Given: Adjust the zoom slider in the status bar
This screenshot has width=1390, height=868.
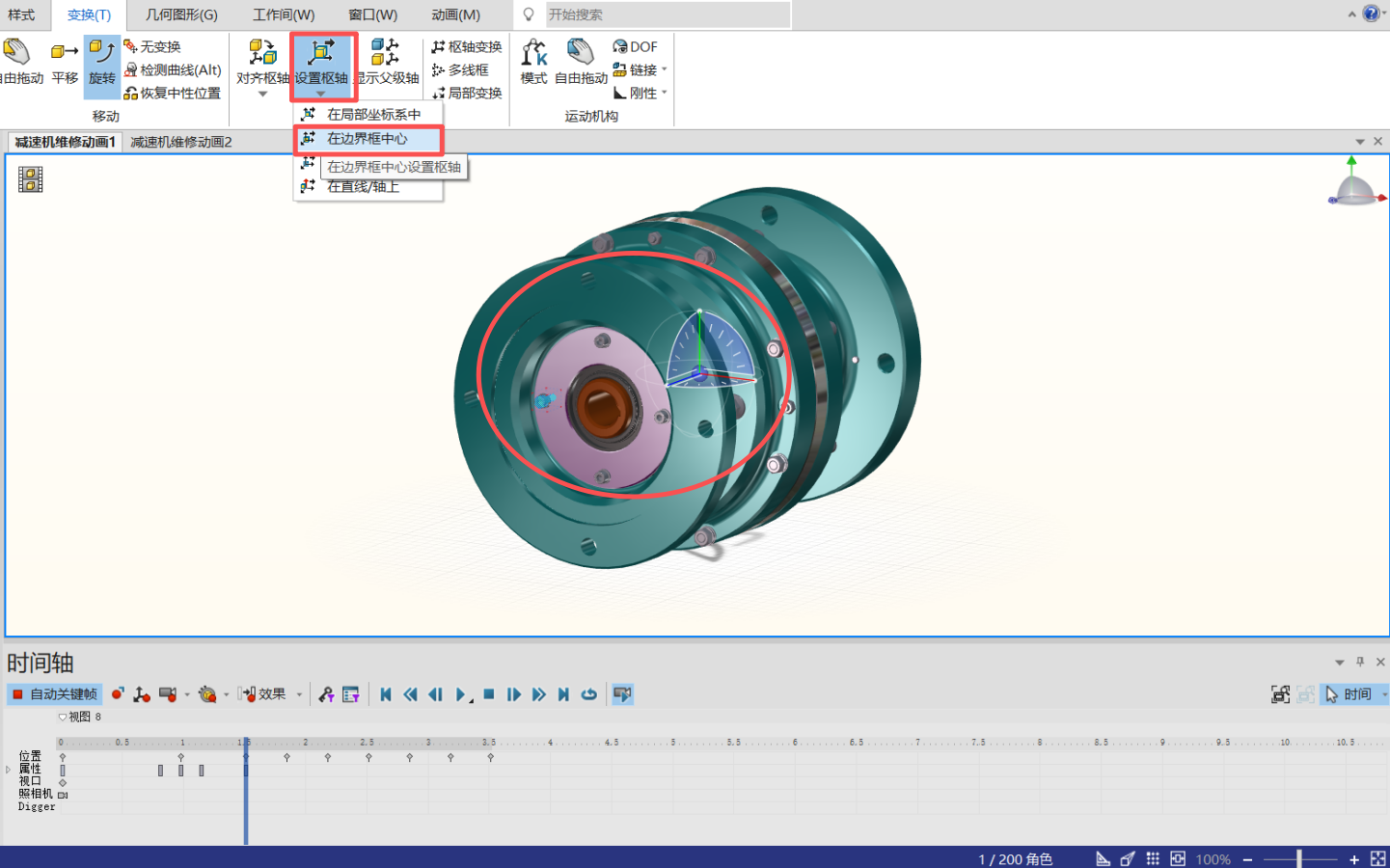Looking at the screenshot, I should [1300, 858].
